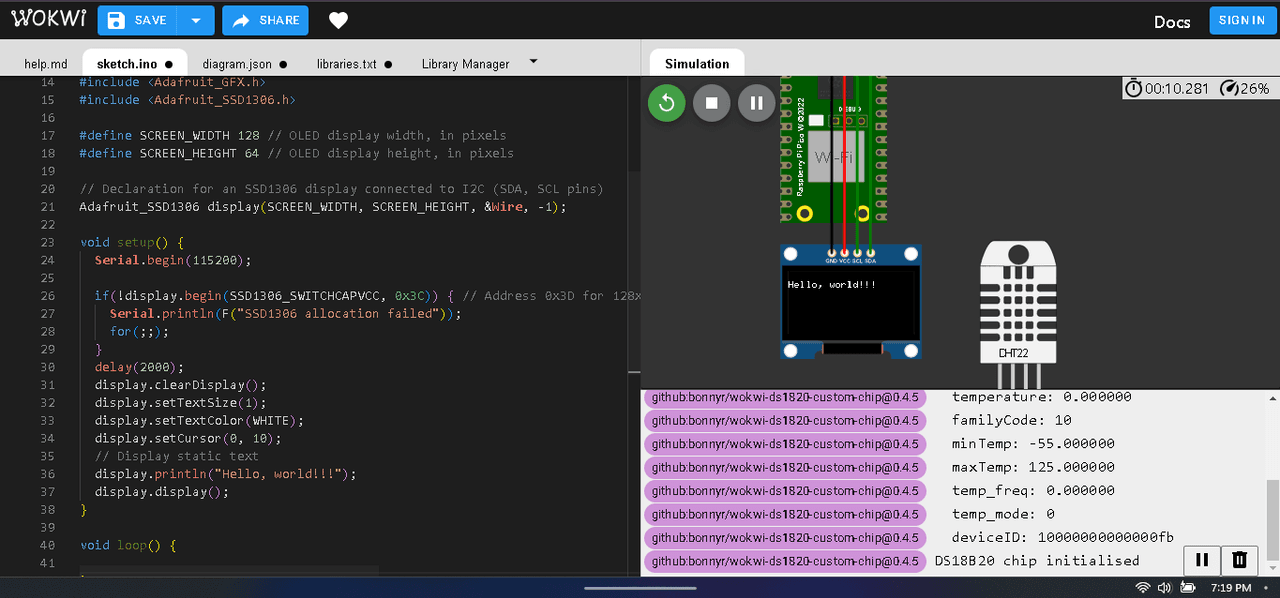Click the heart favorite icon
This screenshot has width=1280, height=598.
[339, 21]
